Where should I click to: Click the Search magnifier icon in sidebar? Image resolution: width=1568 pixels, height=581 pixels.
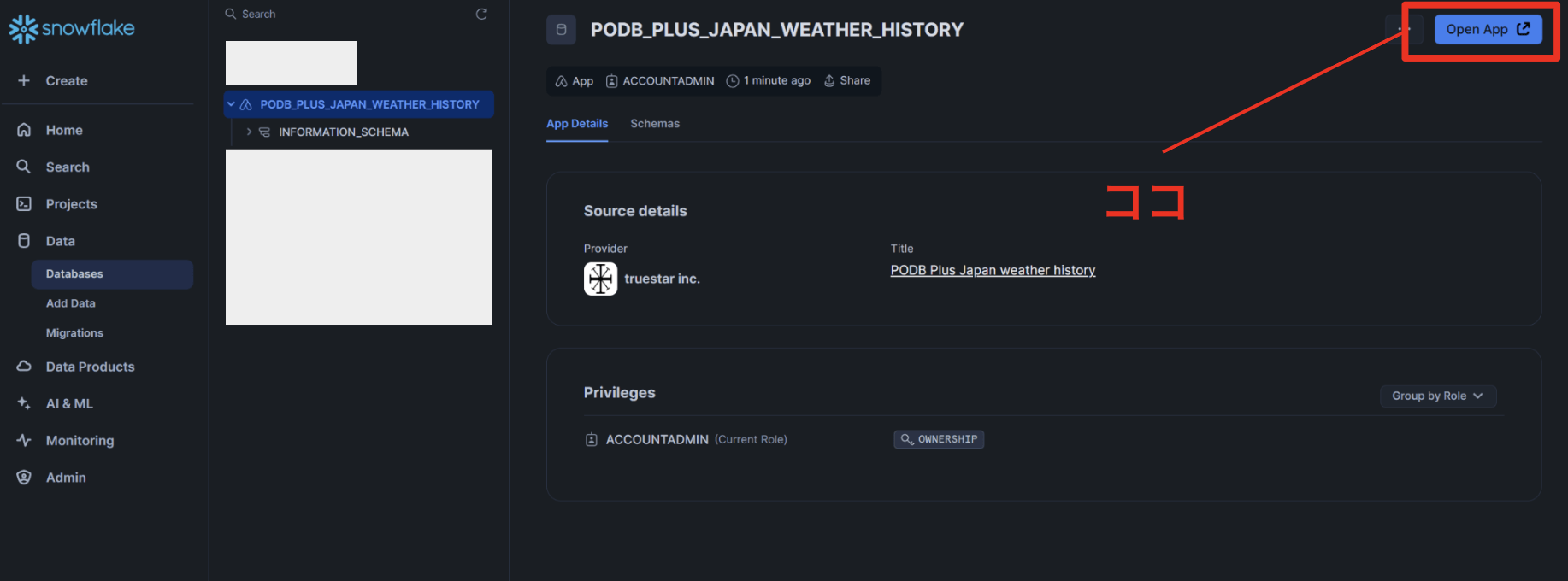click(24, 167)
